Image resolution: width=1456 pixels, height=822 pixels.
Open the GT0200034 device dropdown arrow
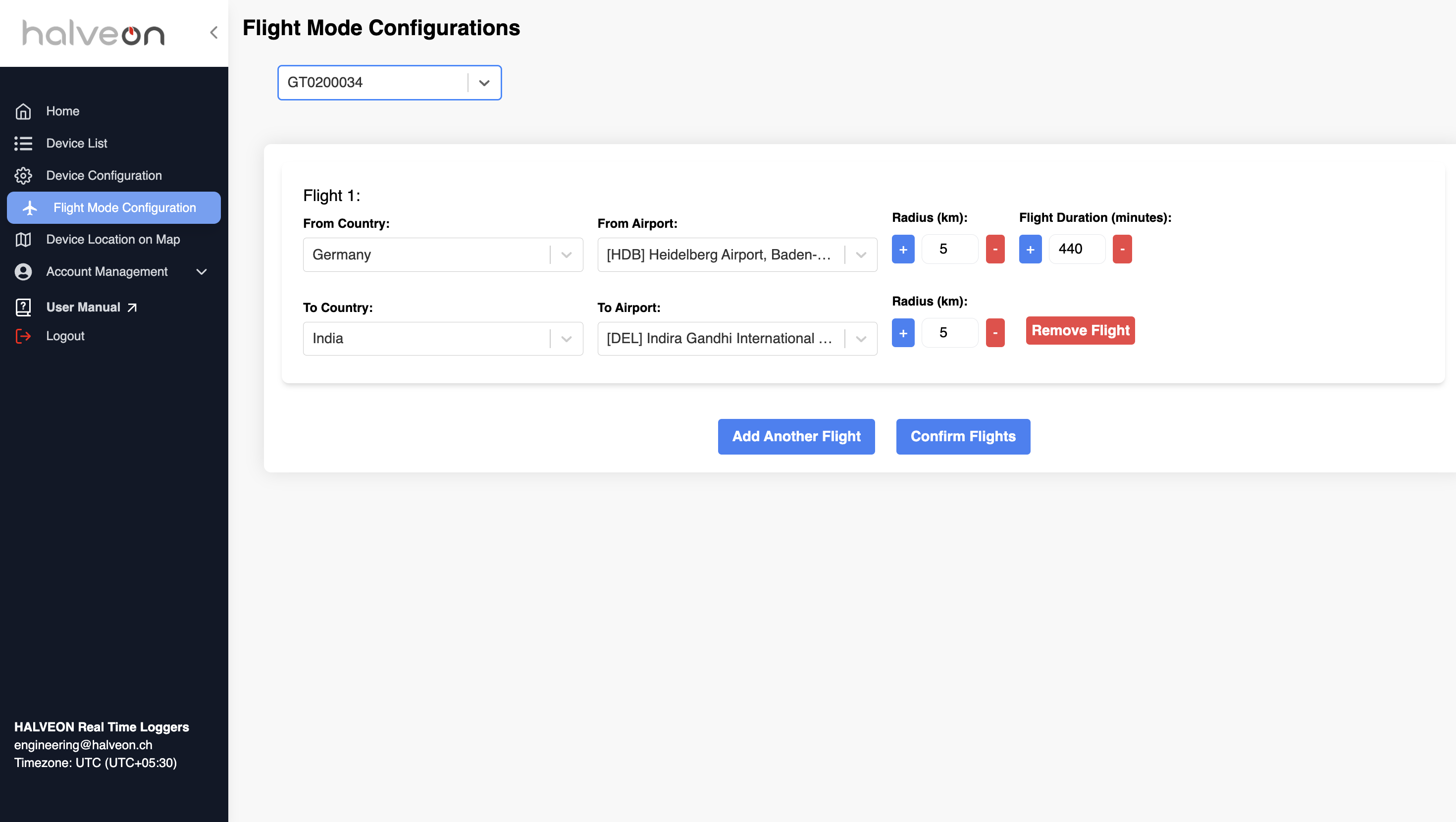point(484,83)
